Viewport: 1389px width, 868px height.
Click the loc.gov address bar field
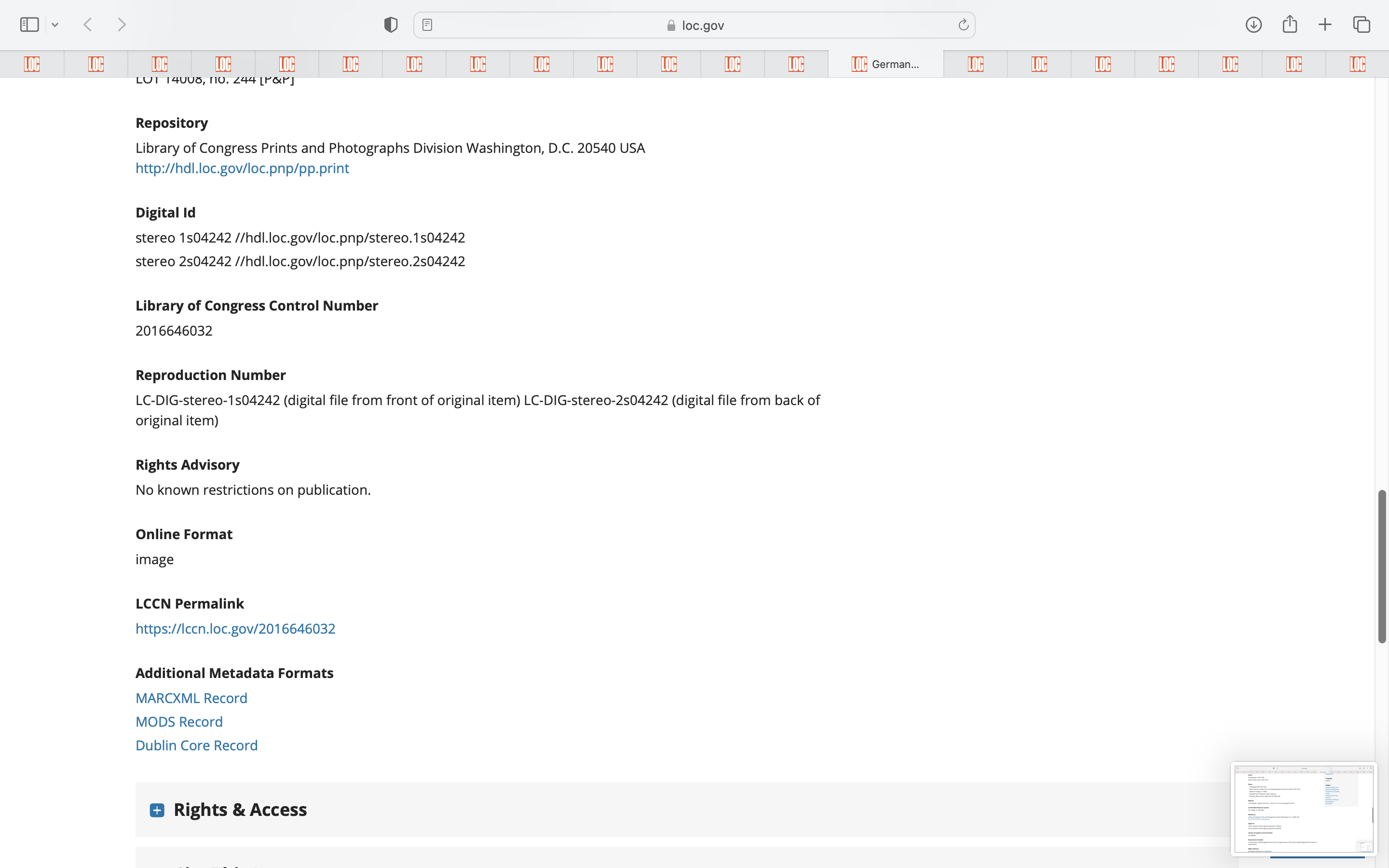[x=694, y=25]
